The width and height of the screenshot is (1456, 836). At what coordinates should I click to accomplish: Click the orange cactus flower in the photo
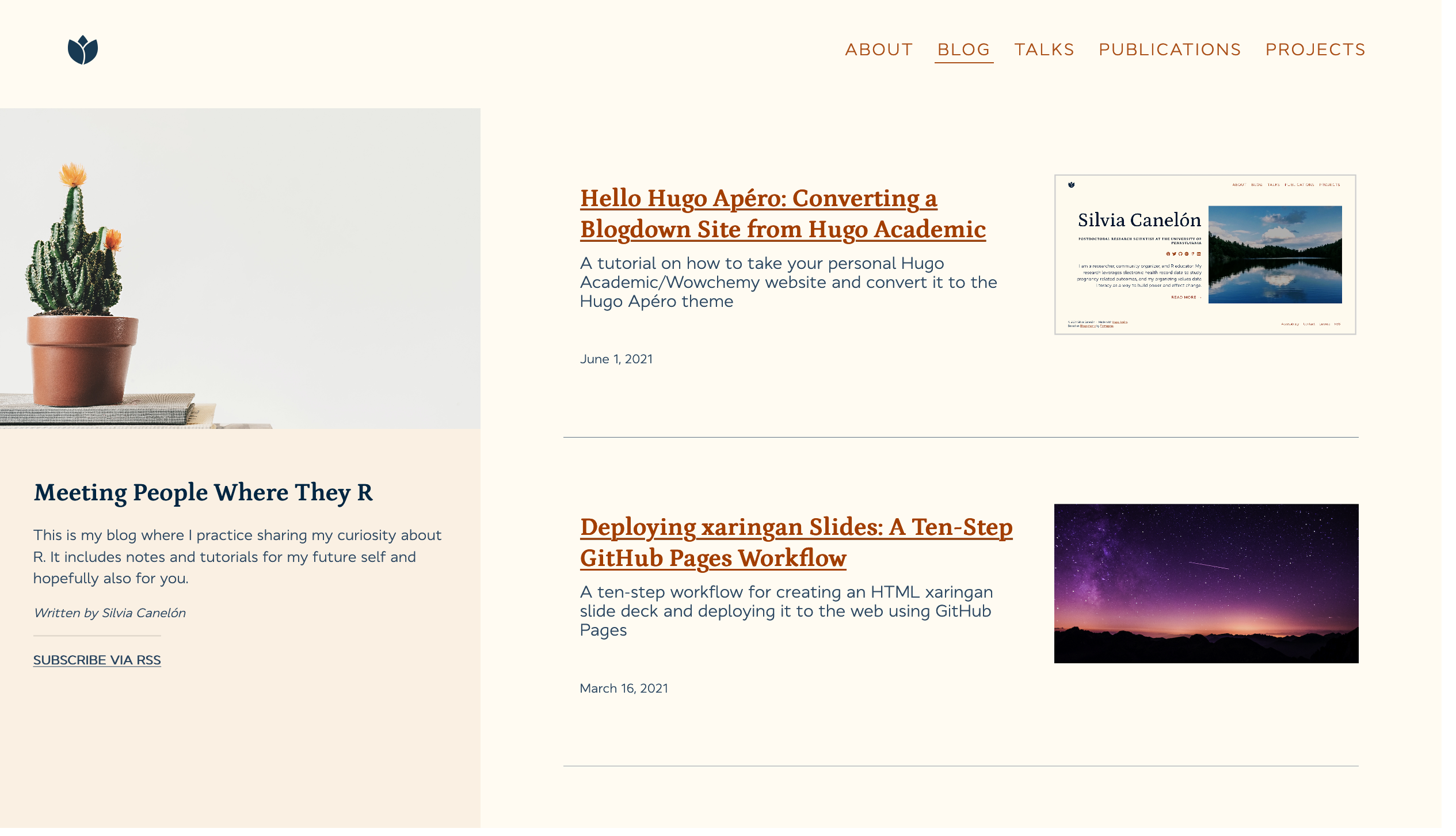[x=73, y=173]
